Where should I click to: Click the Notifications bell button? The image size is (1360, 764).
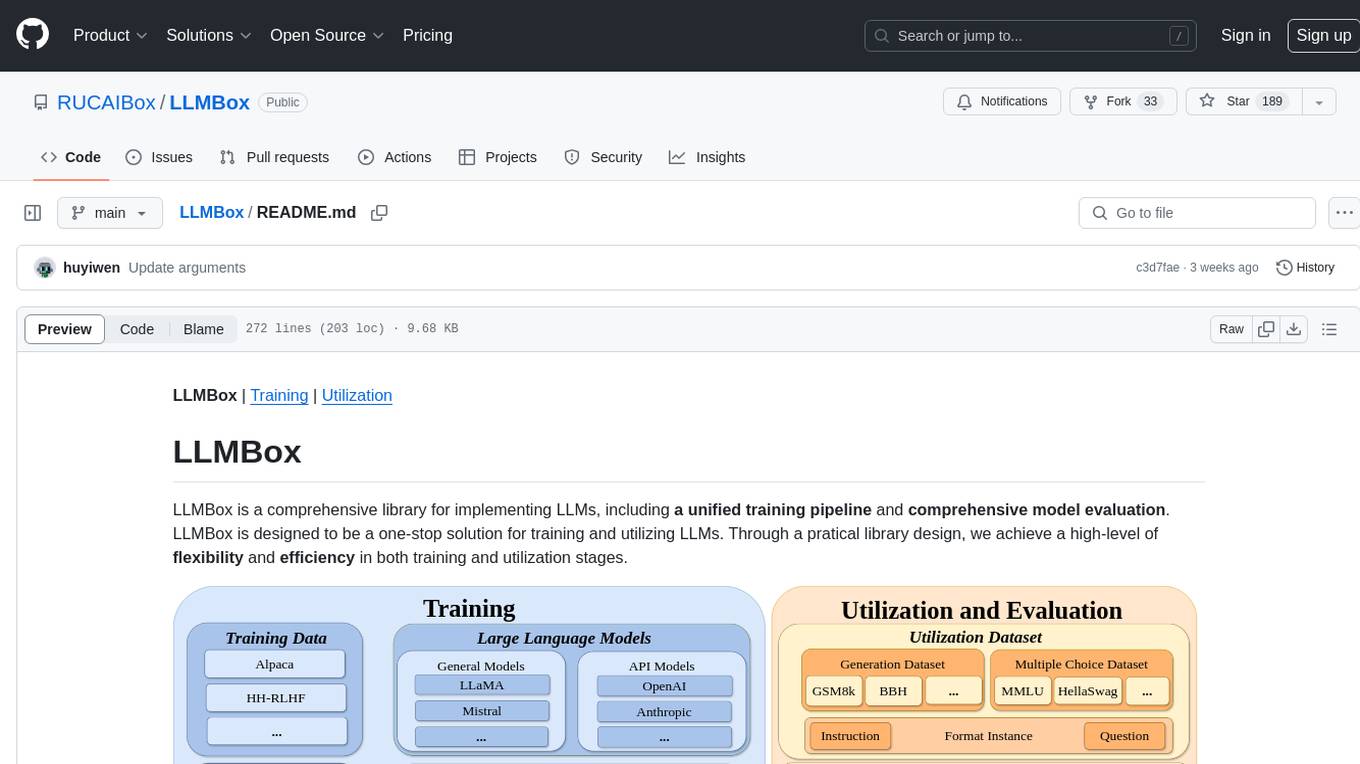1002,102
